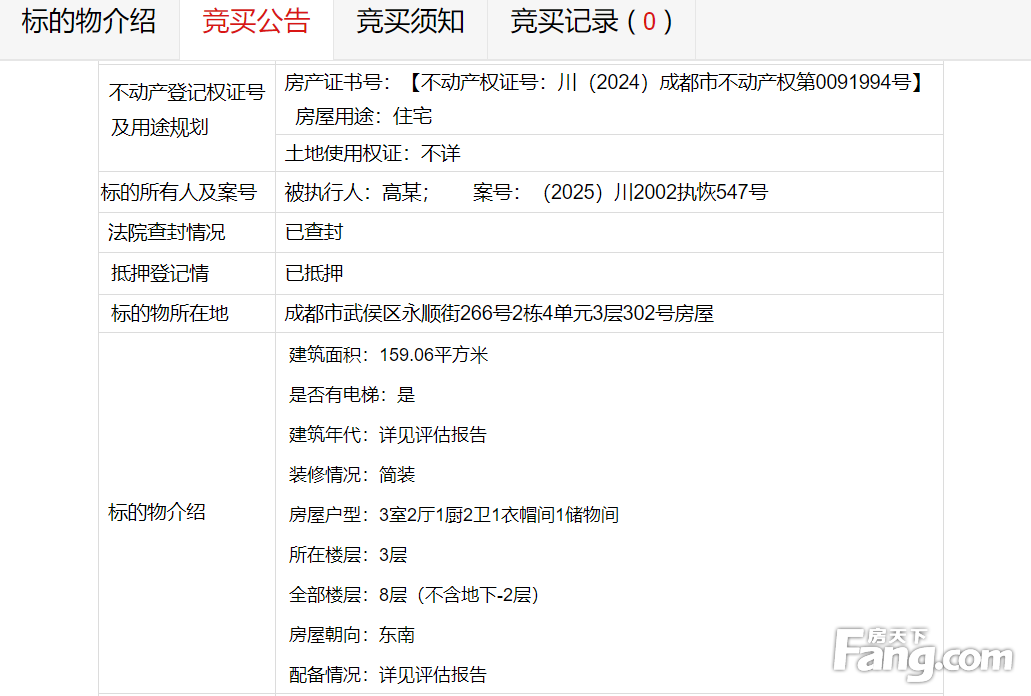Click the 房屋户型 layout description line
Screen dimensions: 1031x696
point(454,515)
